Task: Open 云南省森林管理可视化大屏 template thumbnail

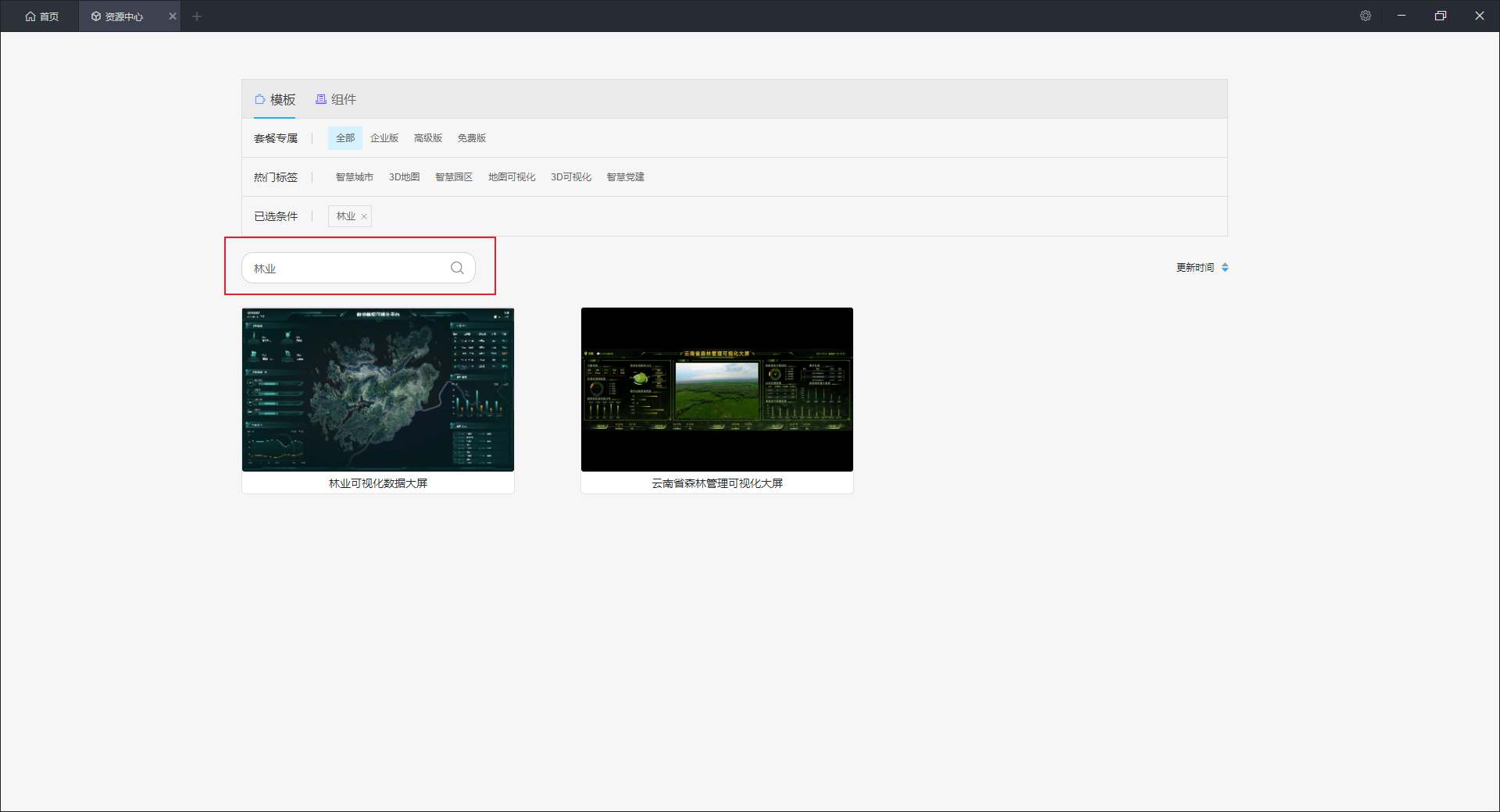Action: coord(717,390)
